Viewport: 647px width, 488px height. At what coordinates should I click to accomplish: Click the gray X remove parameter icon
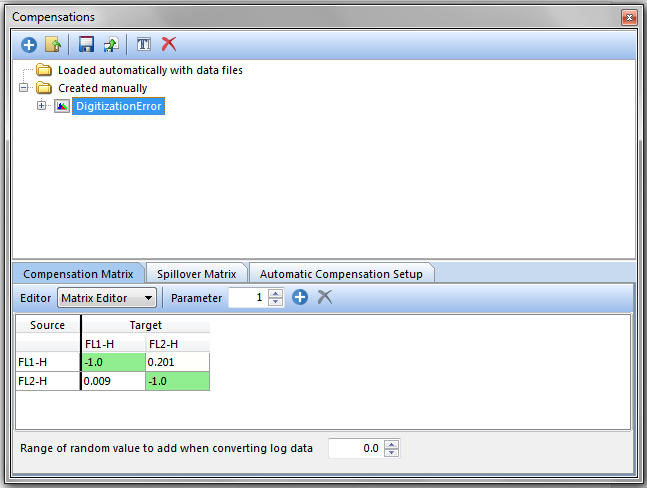(x=324, y=297)
